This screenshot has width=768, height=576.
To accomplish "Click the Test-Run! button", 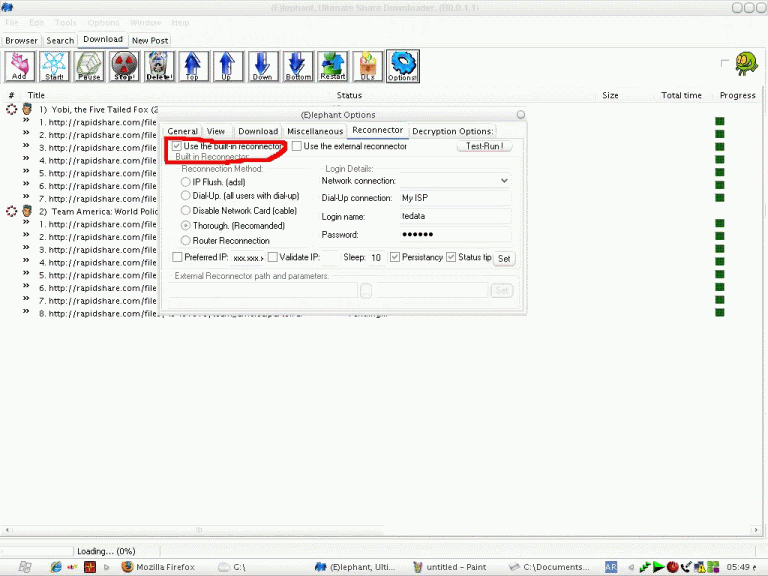I will 485,146.
